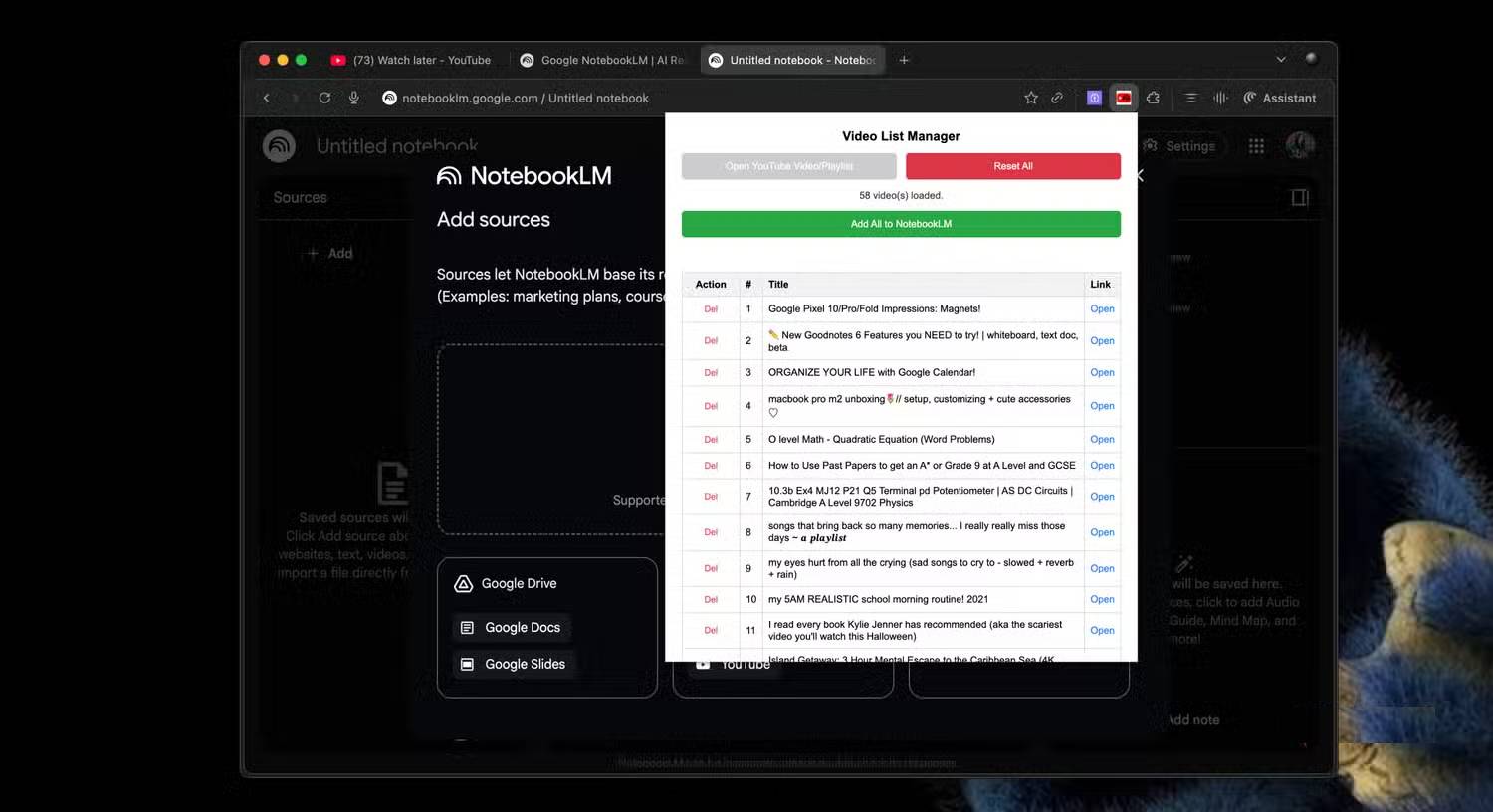
Task: Expand the tab list chevron
Action: [x=1281, y=60]
